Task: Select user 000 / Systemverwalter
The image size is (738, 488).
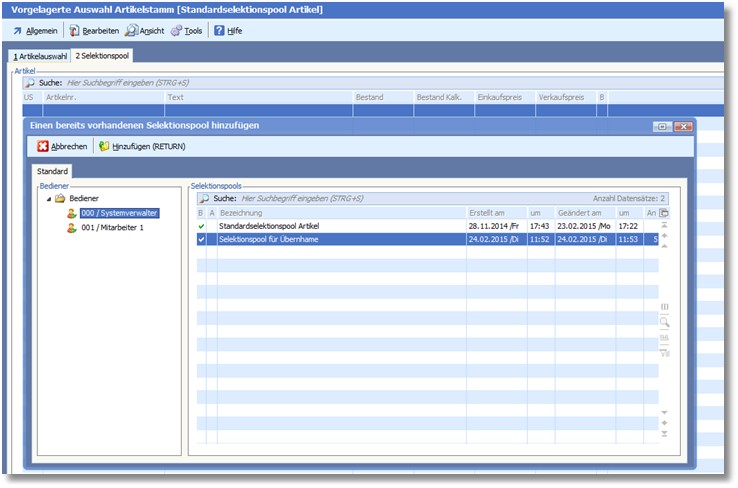Action: pos(118,213)
